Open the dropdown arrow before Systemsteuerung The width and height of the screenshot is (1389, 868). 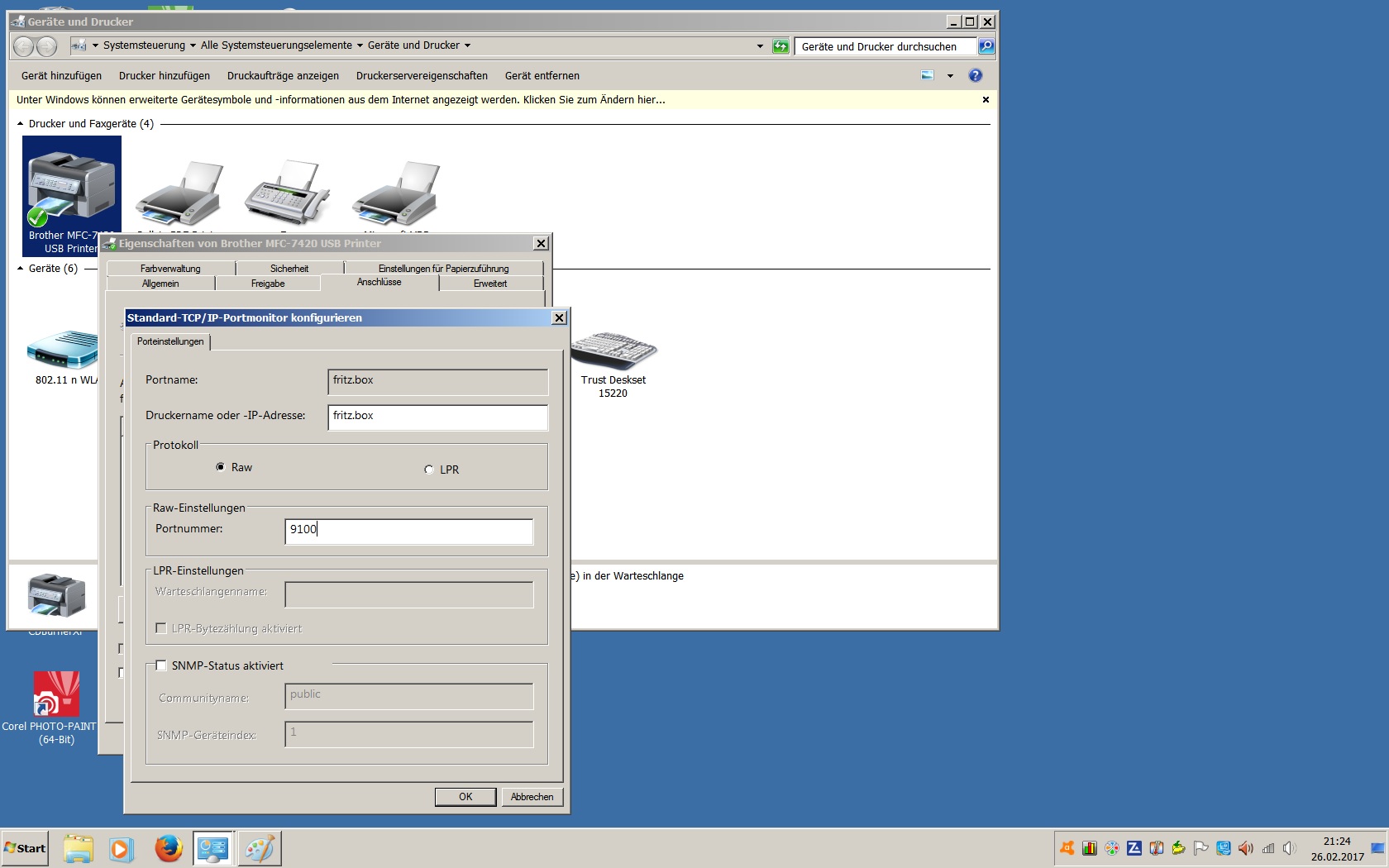coord(95,45)
